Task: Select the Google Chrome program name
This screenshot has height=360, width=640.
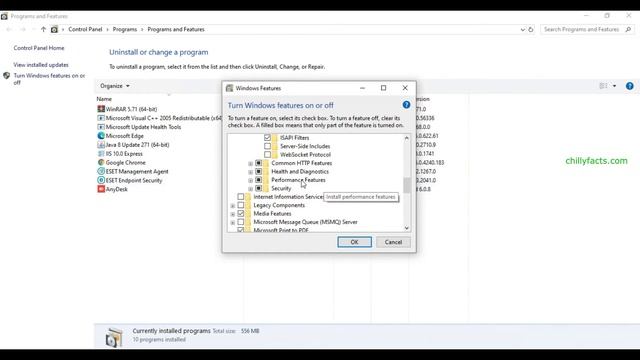Action: coord(126,162)
